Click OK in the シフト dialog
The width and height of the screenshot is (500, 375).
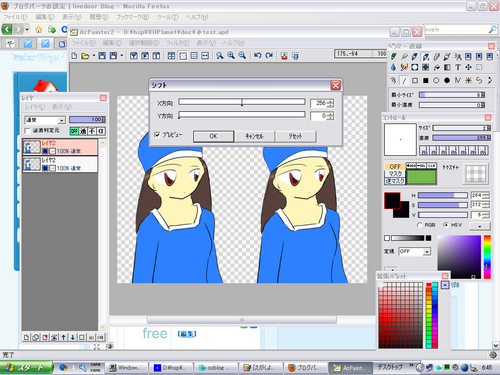point(213,136)
